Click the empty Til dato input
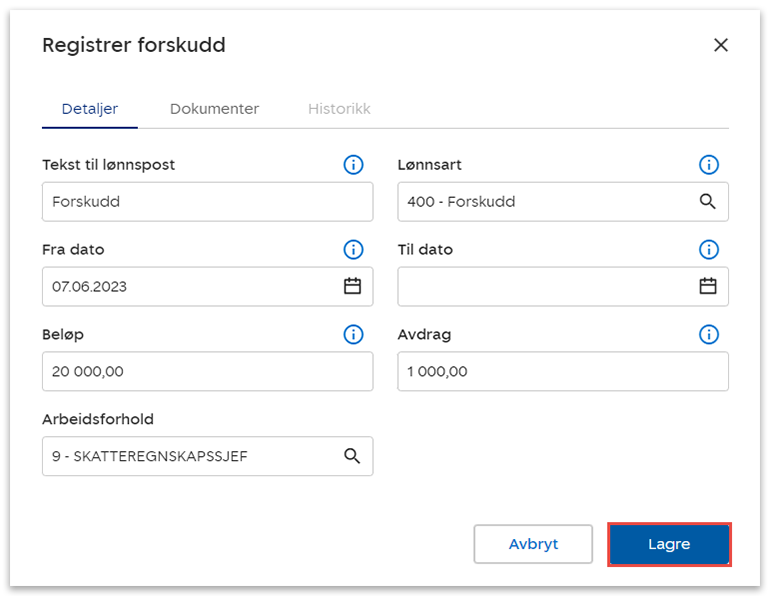The image size is (770, 596). coord(545,287)
